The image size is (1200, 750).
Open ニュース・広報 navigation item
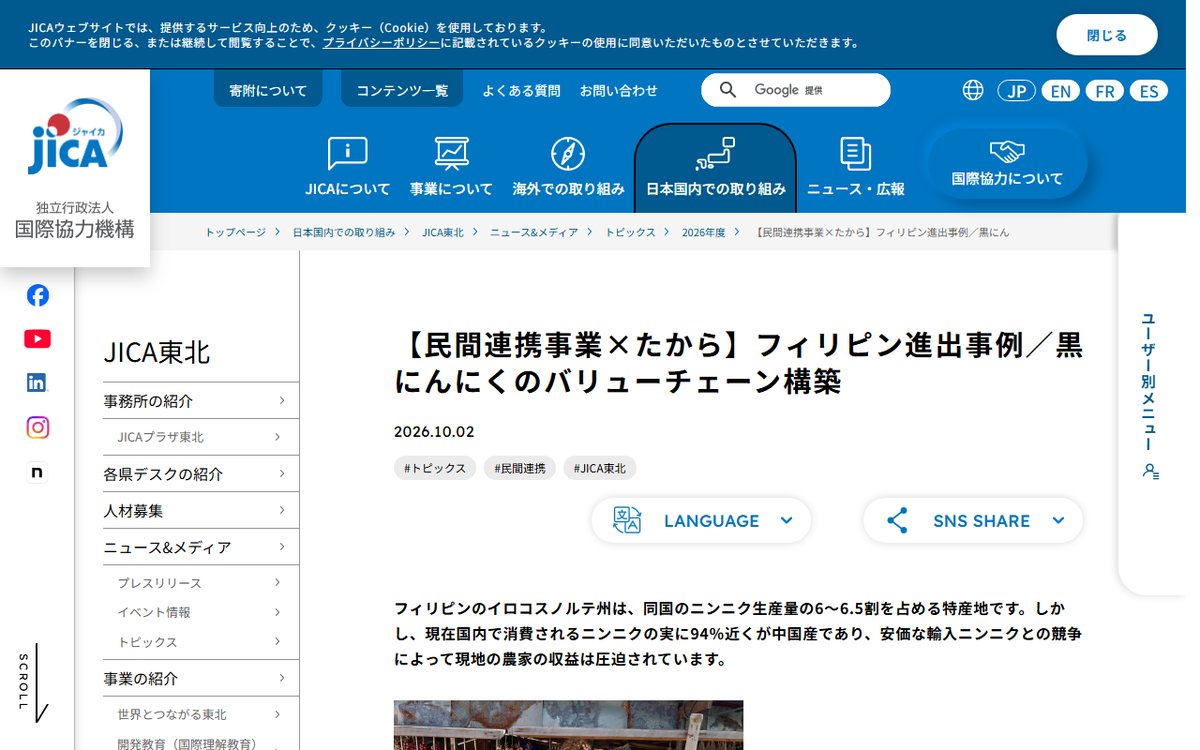tap(855, 167)
